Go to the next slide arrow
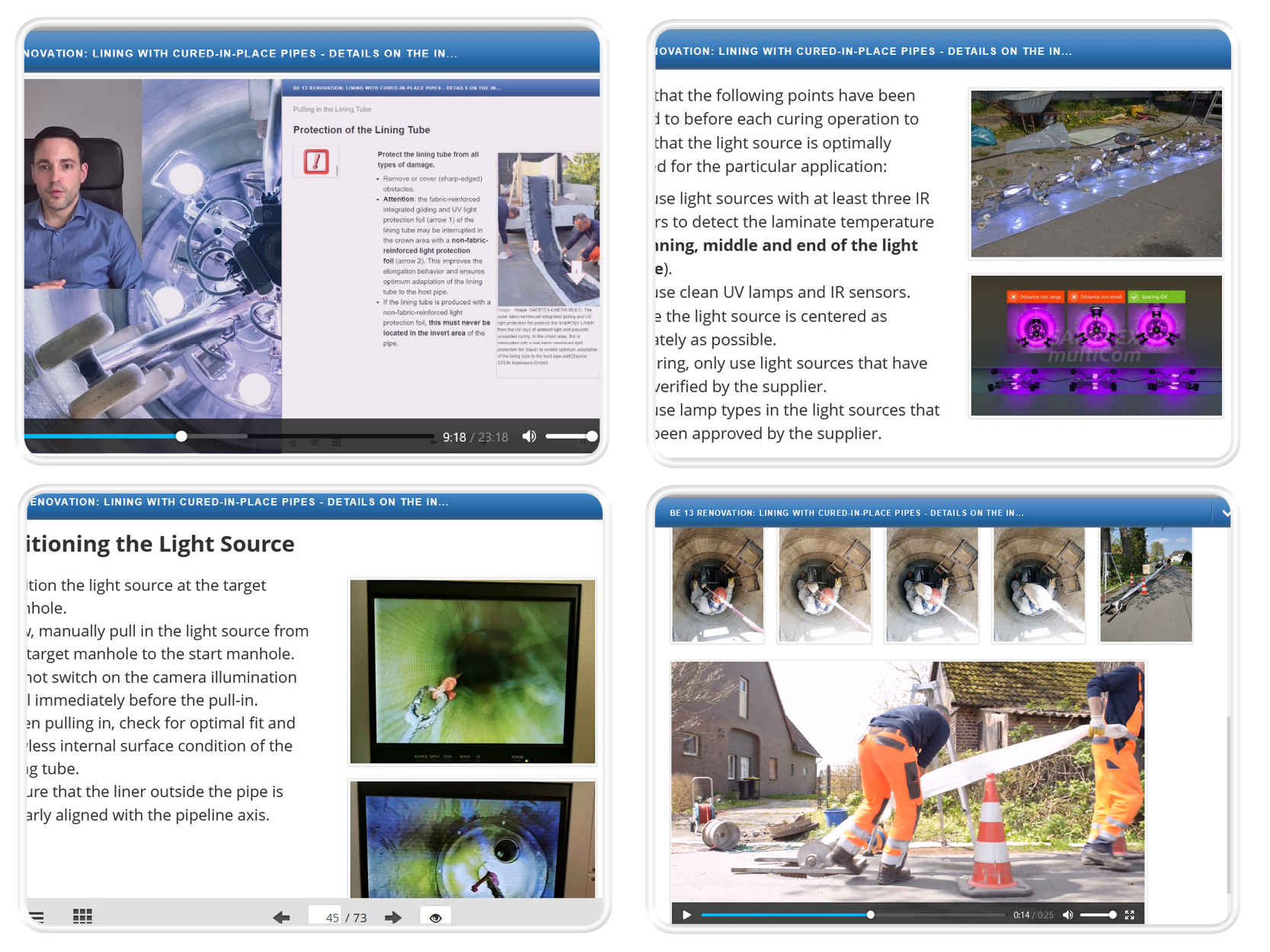This screenshot has height=952, width=1270. (393, 917)
